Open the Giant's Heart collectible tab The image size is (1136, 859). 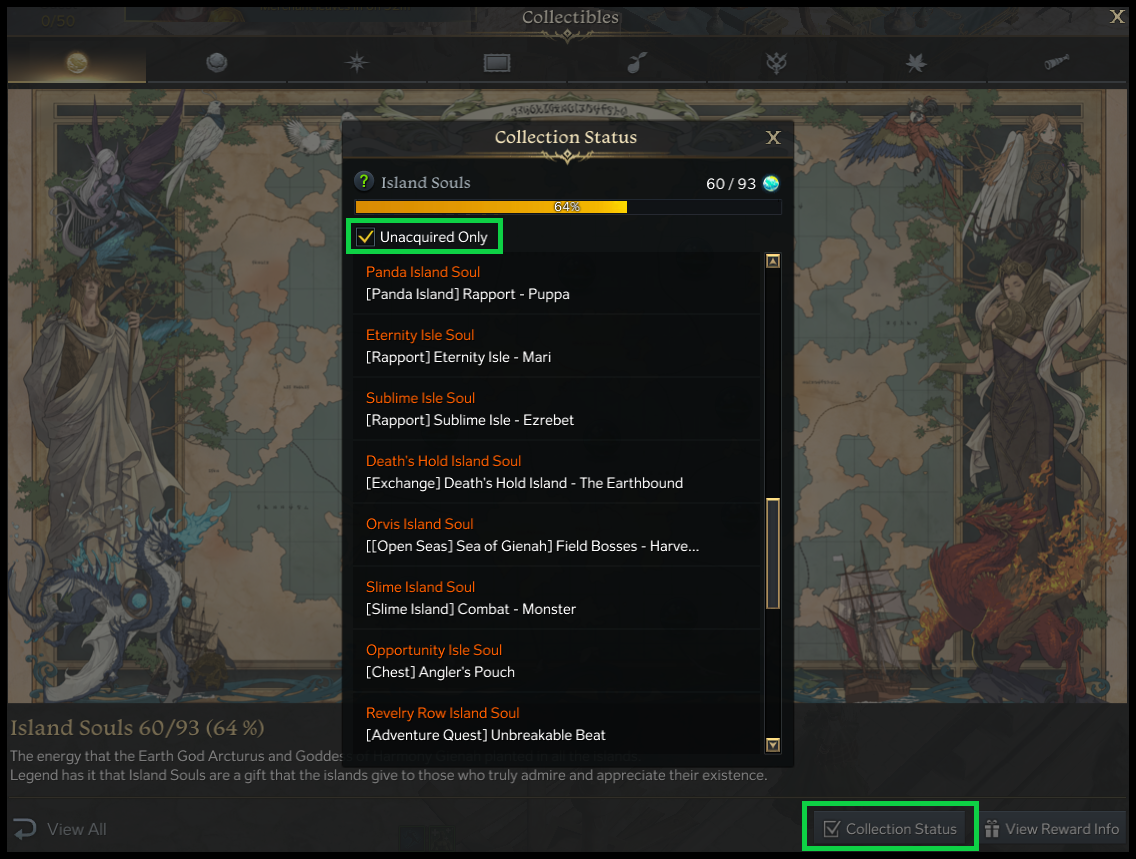(x=217, y=63)
